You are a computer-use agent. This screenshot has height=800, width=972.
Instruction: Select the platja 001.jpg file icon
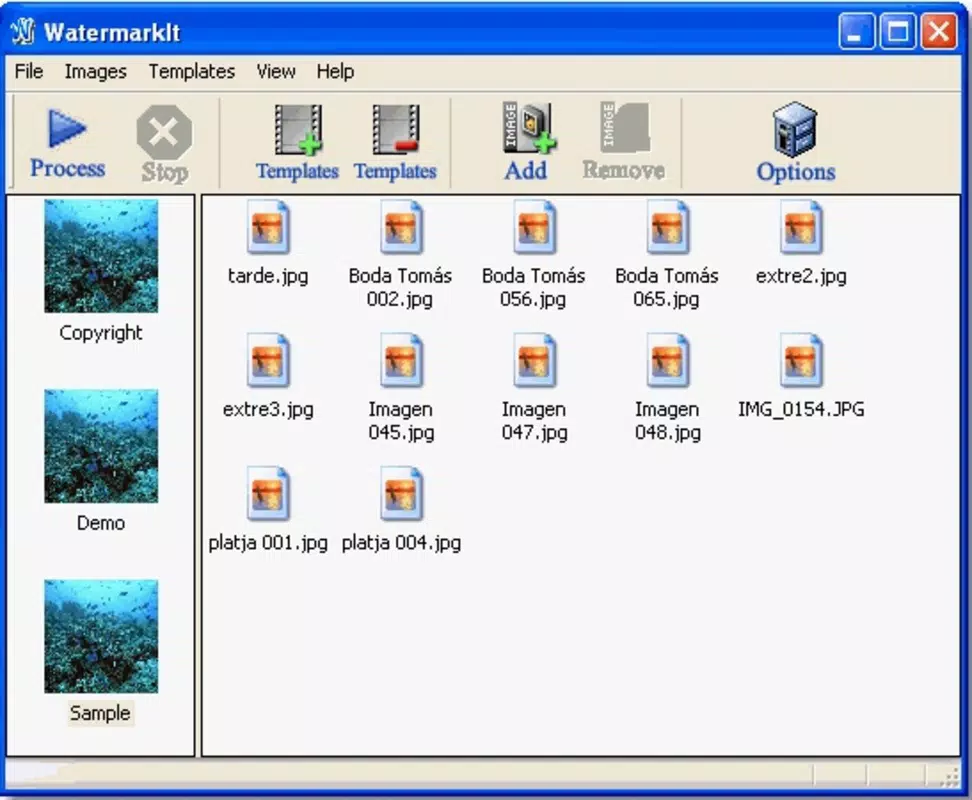pos(268,493)
